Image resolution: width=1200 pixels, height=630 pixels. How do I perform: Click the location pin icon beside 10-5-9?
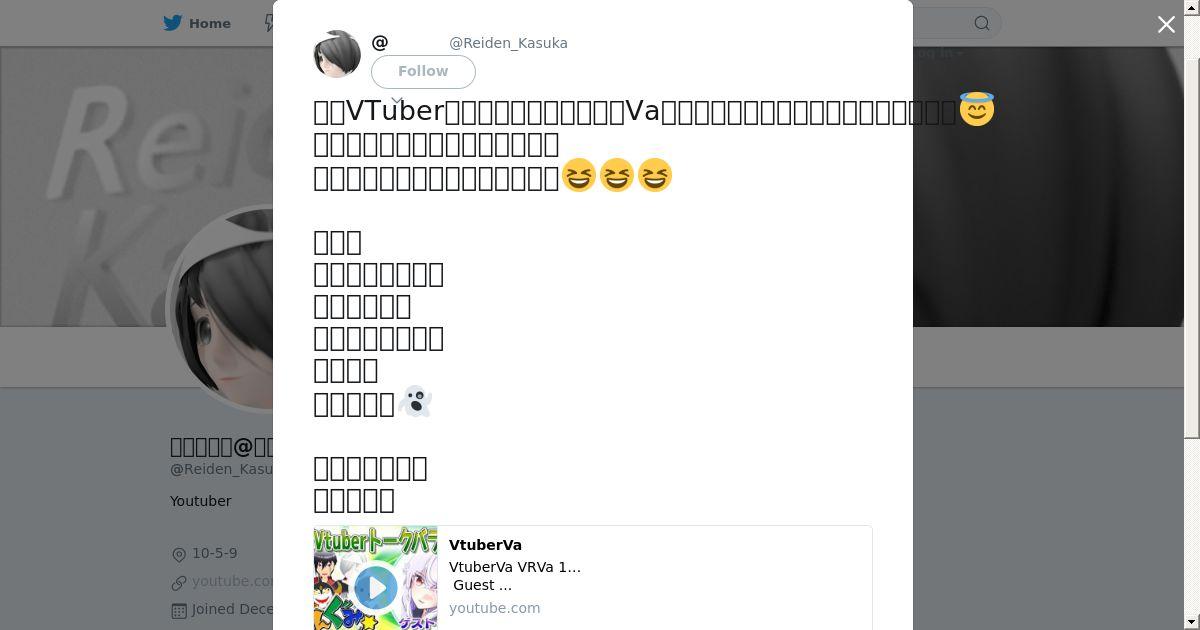click(179, 554)
